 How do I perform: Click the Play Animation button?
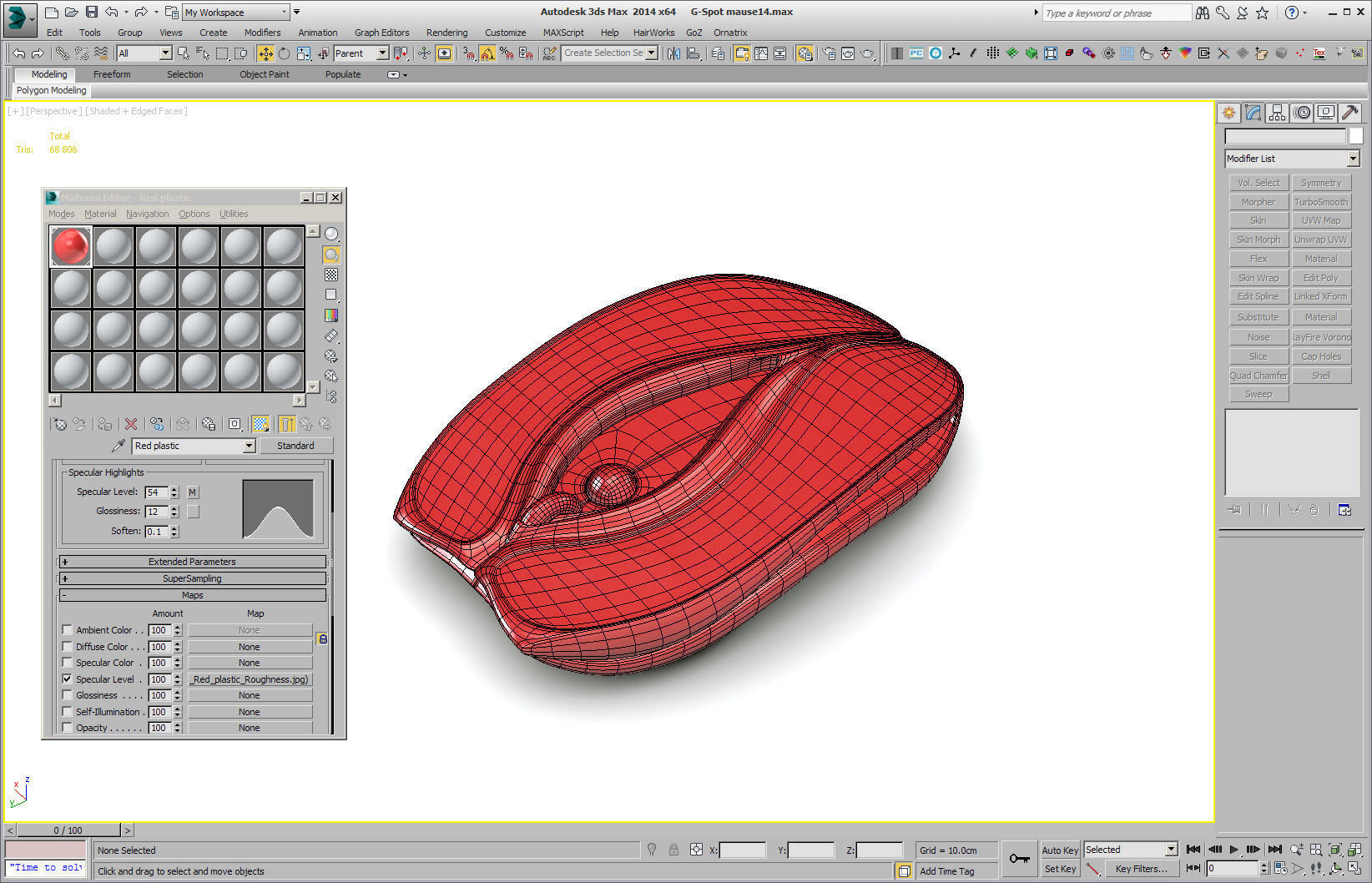[1234, 850]
